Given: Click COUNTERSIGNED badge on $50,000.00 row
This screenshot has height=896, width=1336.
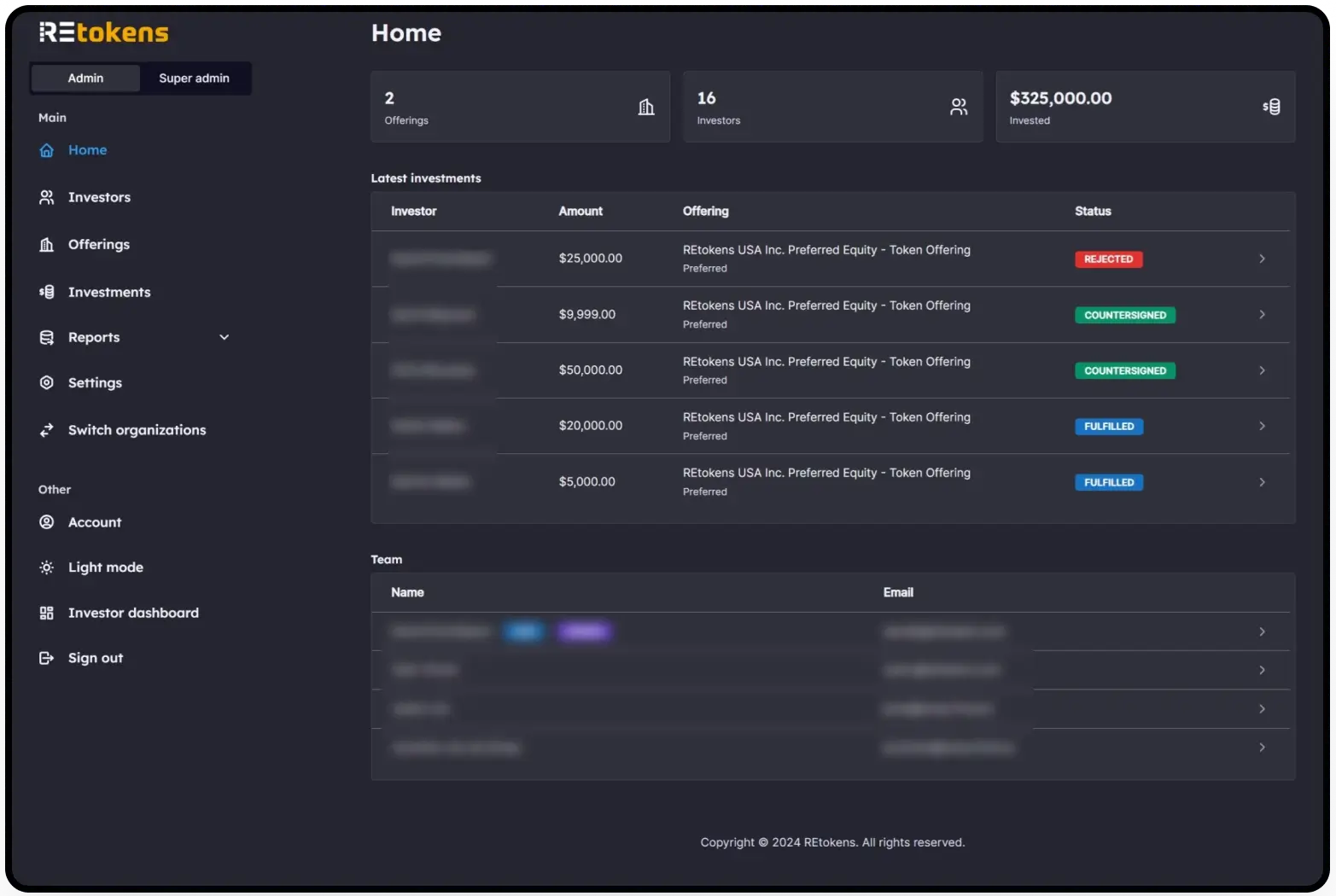Looking at the screenshot, I should pos(1125,370).
